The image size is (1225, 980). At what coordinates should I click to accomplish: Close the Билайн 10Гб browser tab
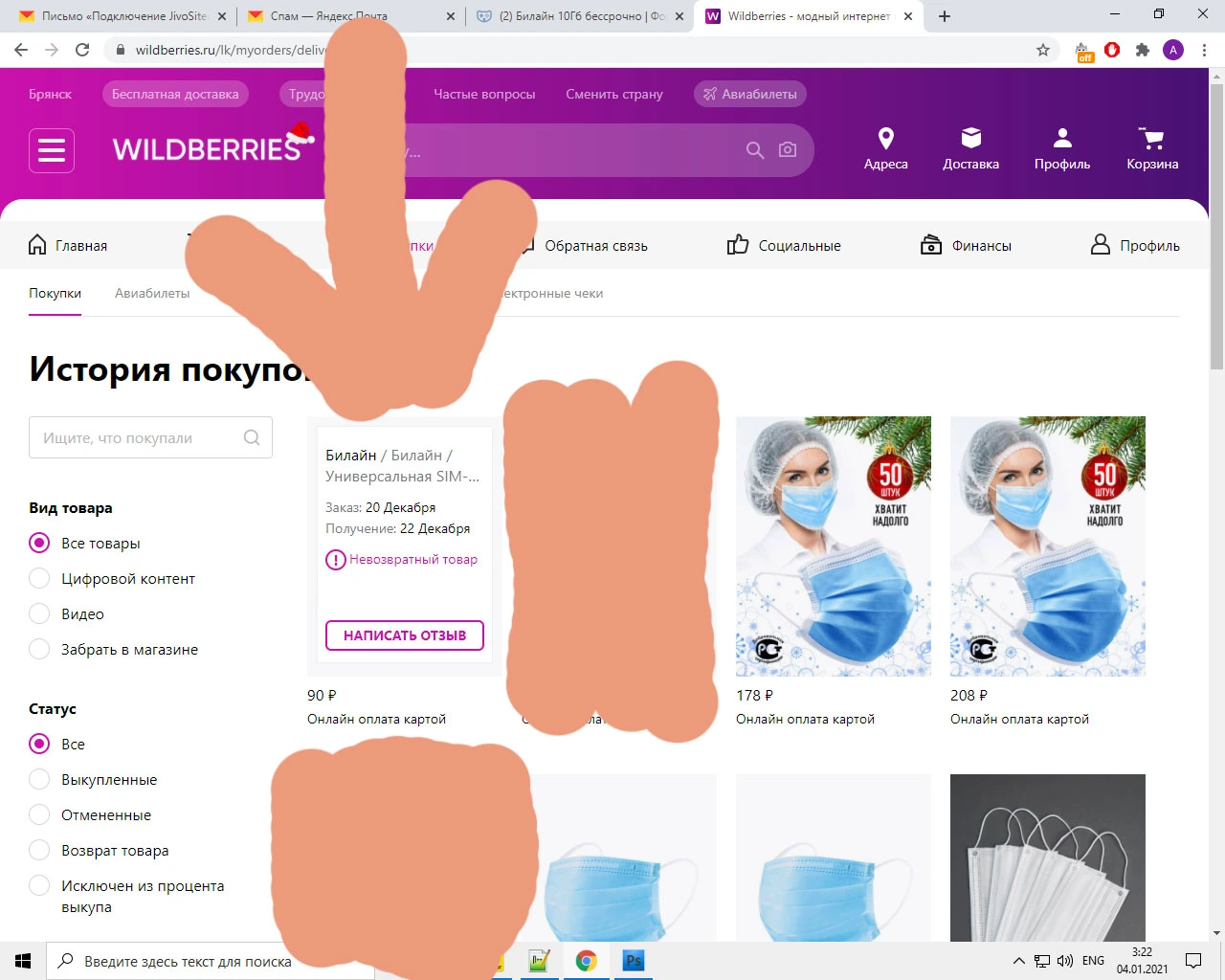[x=679, y=16]
